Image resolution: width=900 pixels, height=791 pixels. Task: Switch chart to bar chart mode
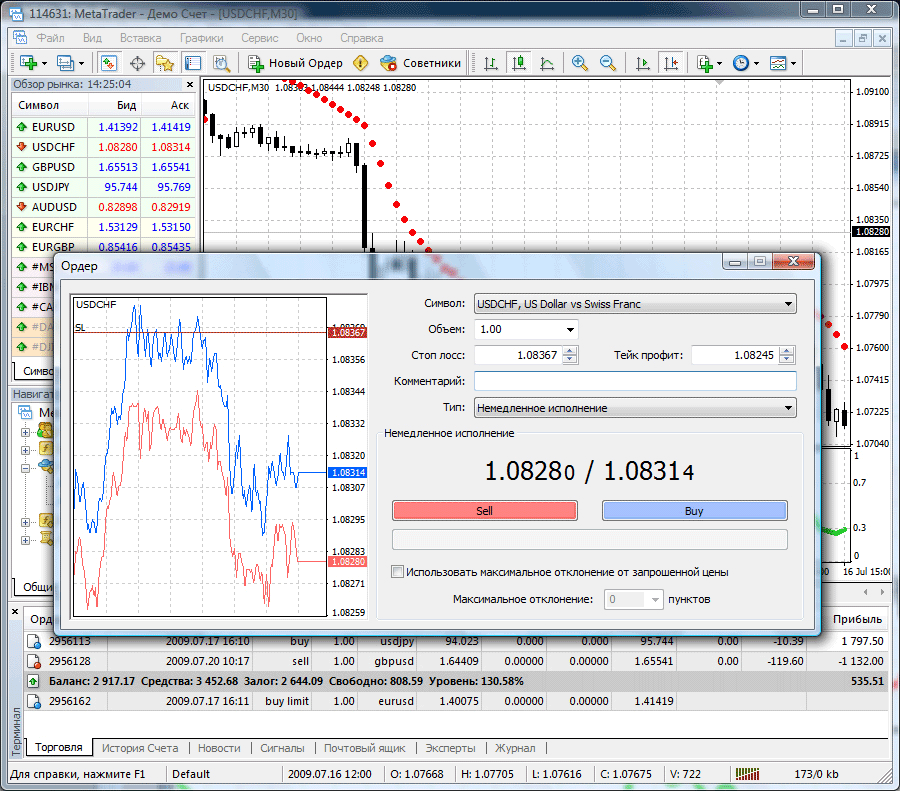point(491,63)
